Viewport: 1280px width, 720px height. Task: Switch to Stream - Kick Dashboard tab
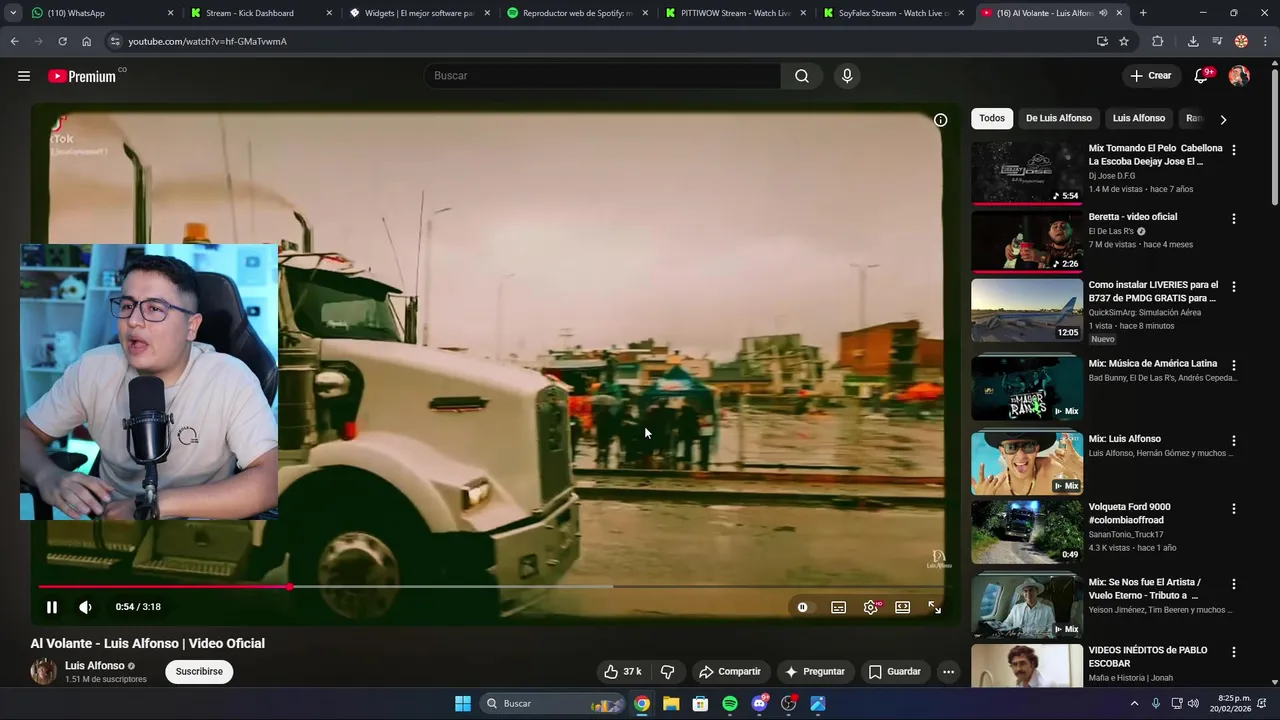click(260, 13)
